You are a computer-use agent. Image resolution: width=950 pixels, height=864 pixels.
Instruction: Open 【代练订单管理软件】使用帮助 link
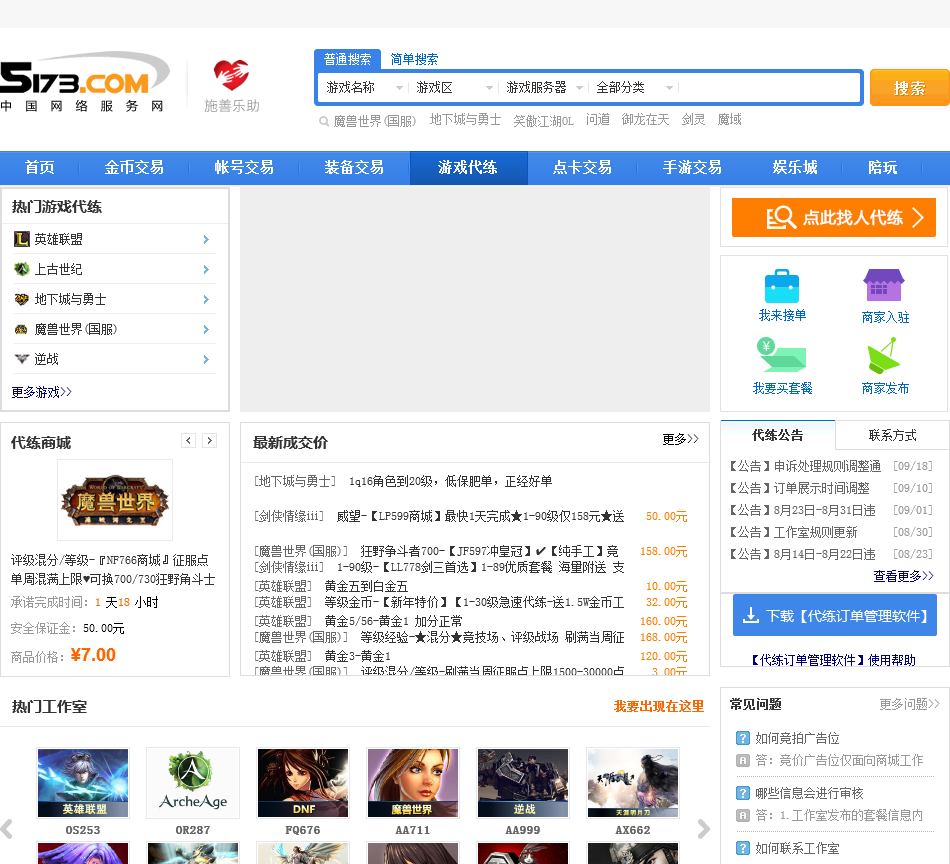click(834, 660)
